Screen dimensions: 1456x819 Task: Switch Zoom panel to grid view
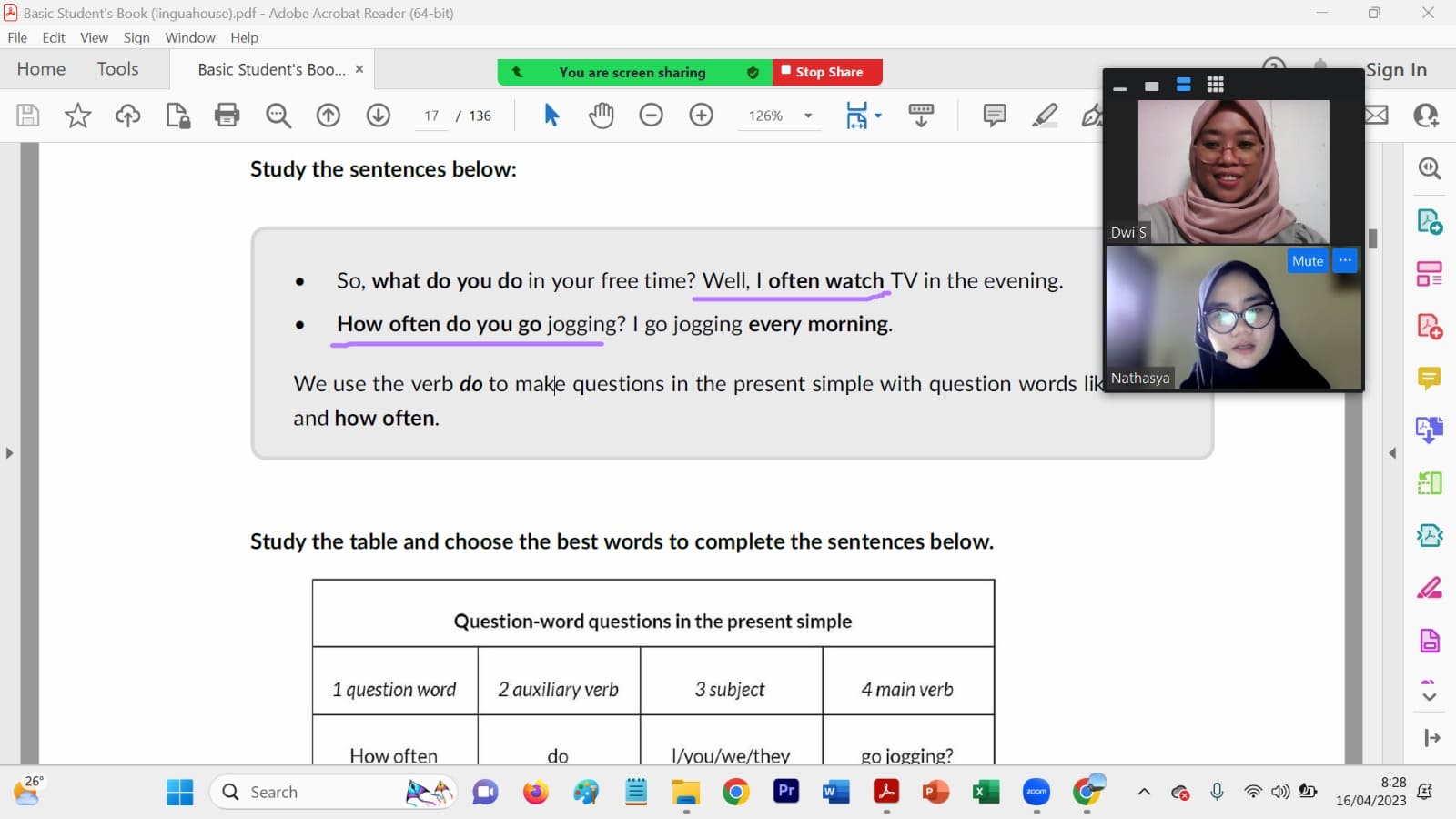pyautogui.click(x=1215, y=85)
